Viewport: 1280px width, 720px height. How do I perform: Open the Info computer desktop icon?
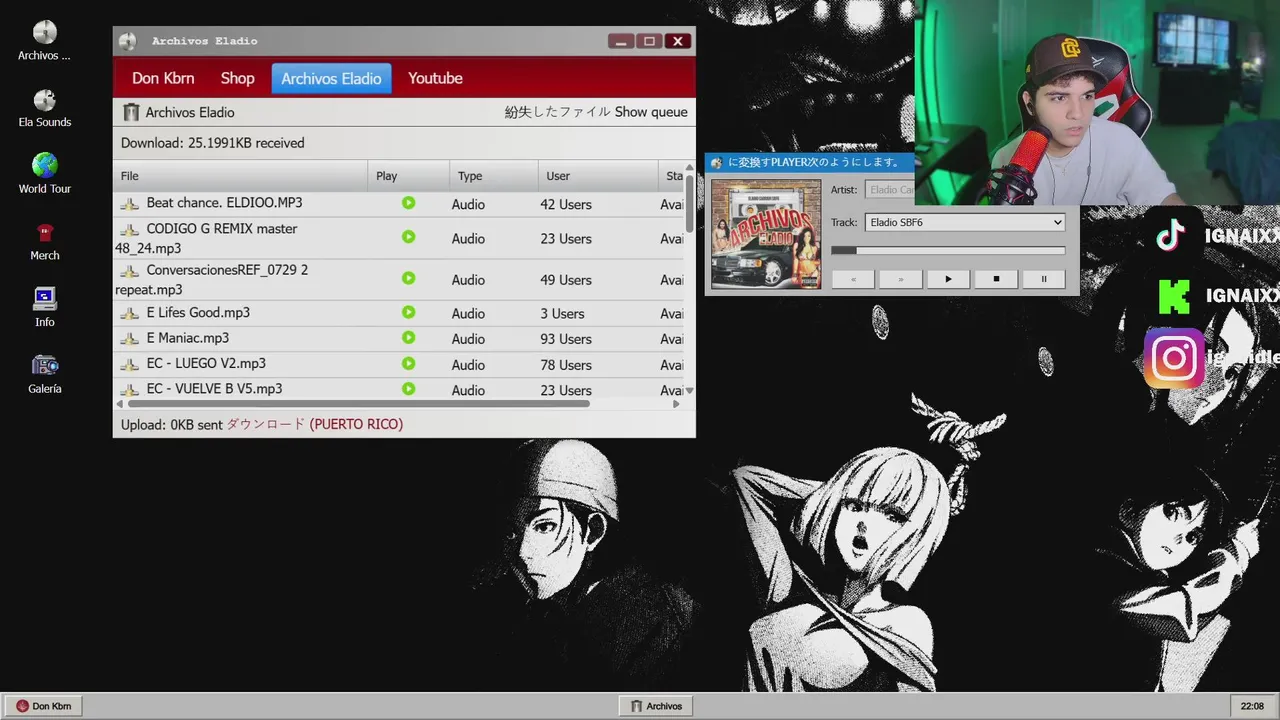coord(45,308)
